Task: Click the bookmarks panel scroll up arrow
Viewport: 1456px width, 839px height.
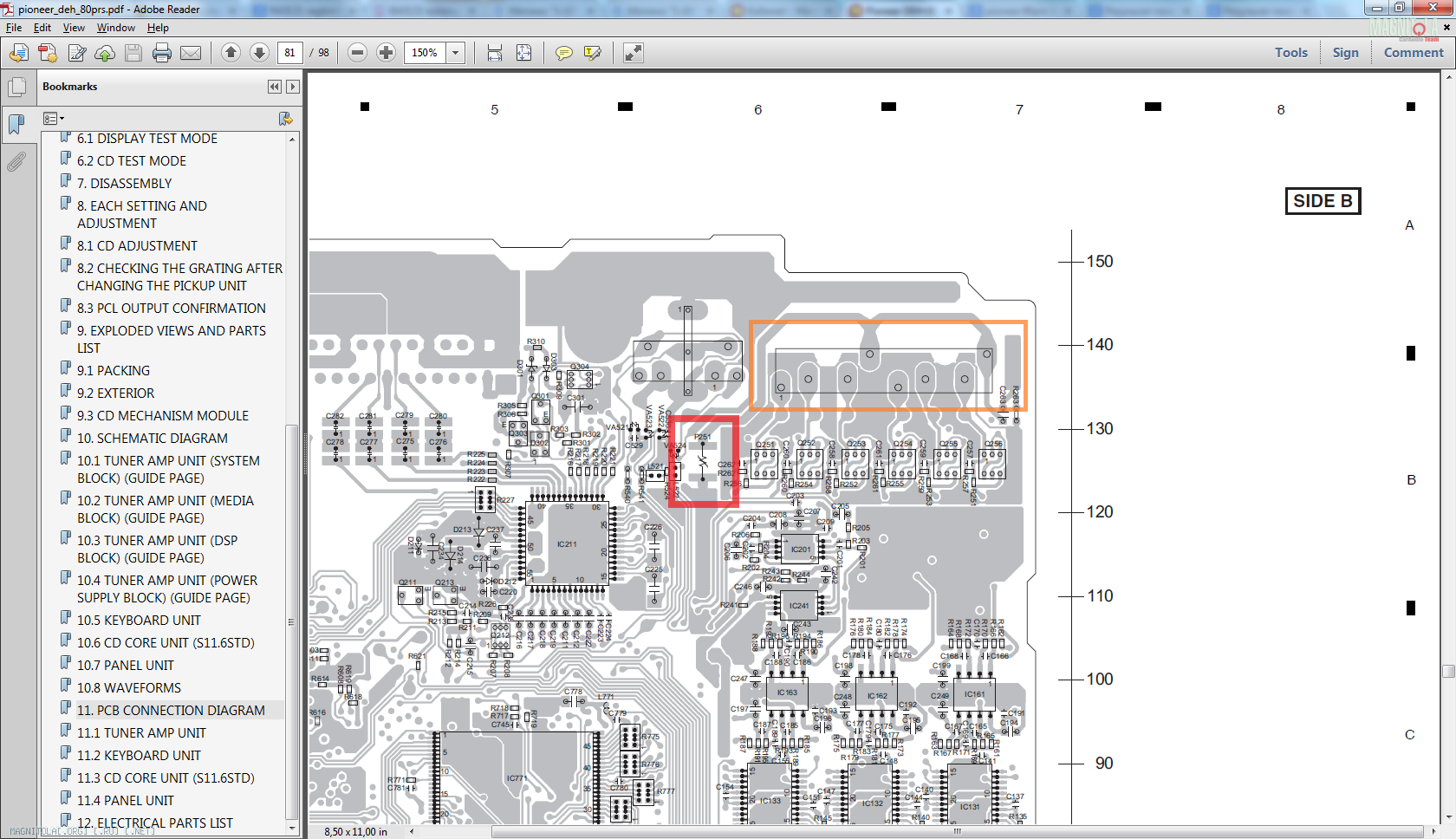Action: pyautogui.click(x=292, y=139)
